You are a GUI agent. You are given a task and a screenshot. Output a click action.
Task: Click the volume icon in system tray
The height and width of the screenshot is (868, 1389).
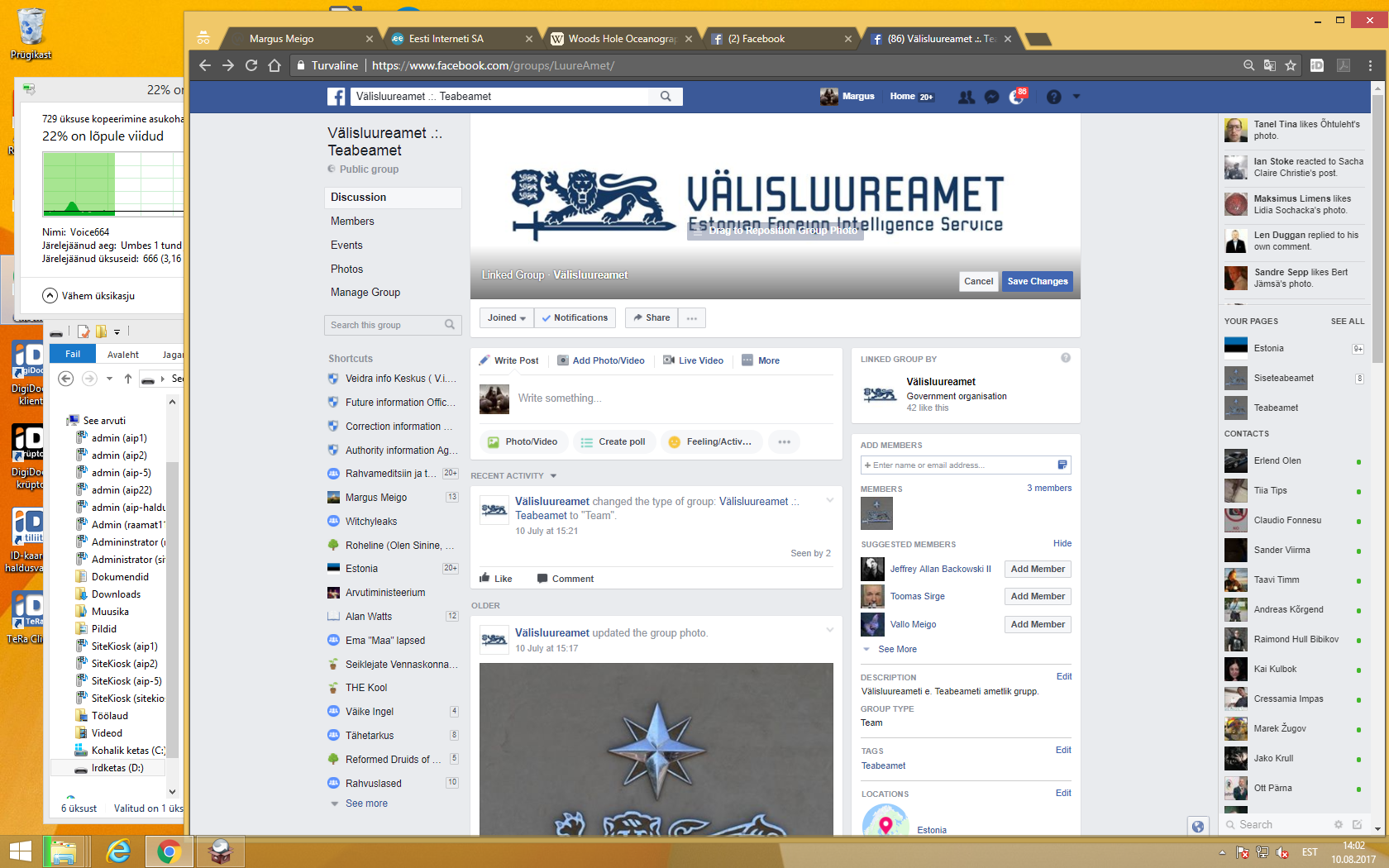click(1282, 852)
